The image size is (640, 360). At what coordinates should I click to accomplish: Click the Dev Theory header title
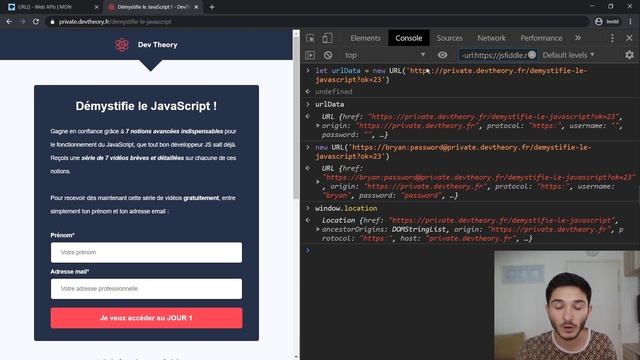pyautogui.click(x=158, y=45)
